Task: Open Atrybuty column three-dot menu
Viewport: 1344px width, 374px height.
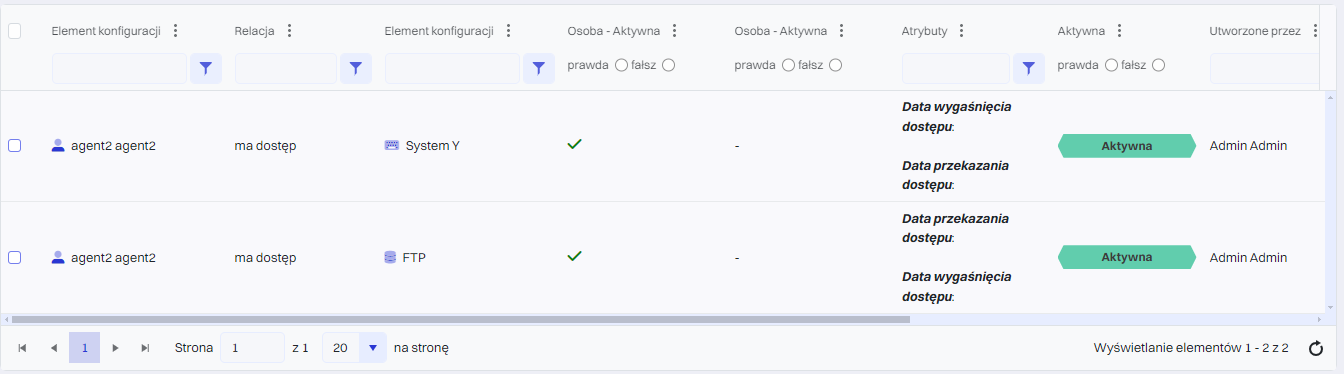Action: click(x=961, y=30)
